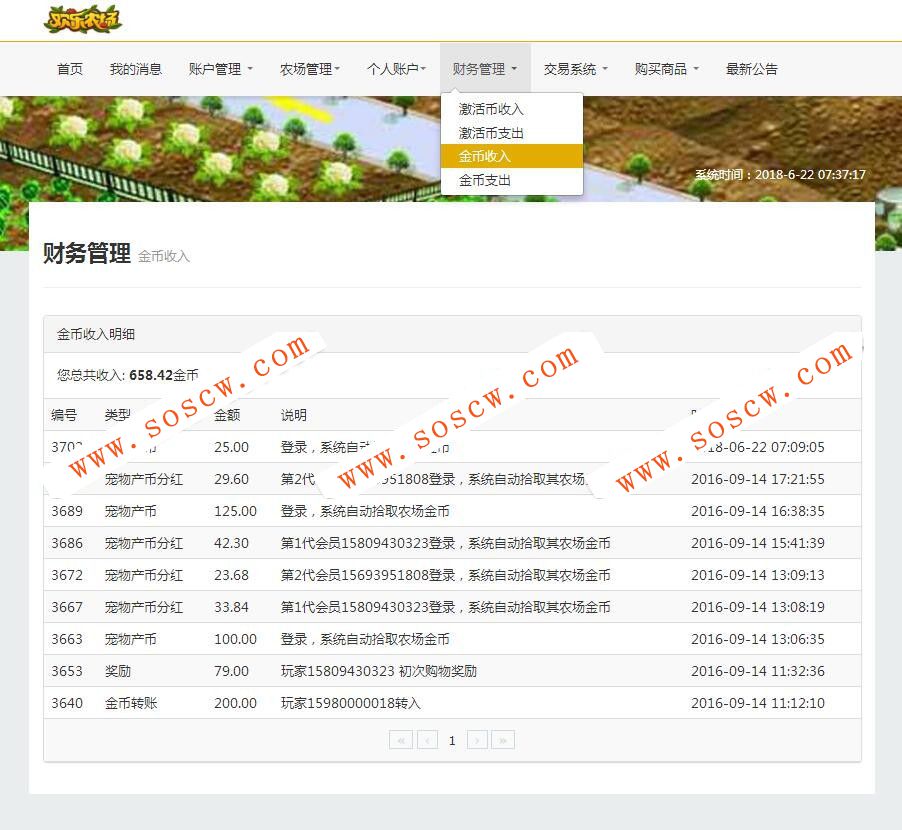Click record number 3686
The width and height of the screenshot is (902, 830).
[67, 543]
